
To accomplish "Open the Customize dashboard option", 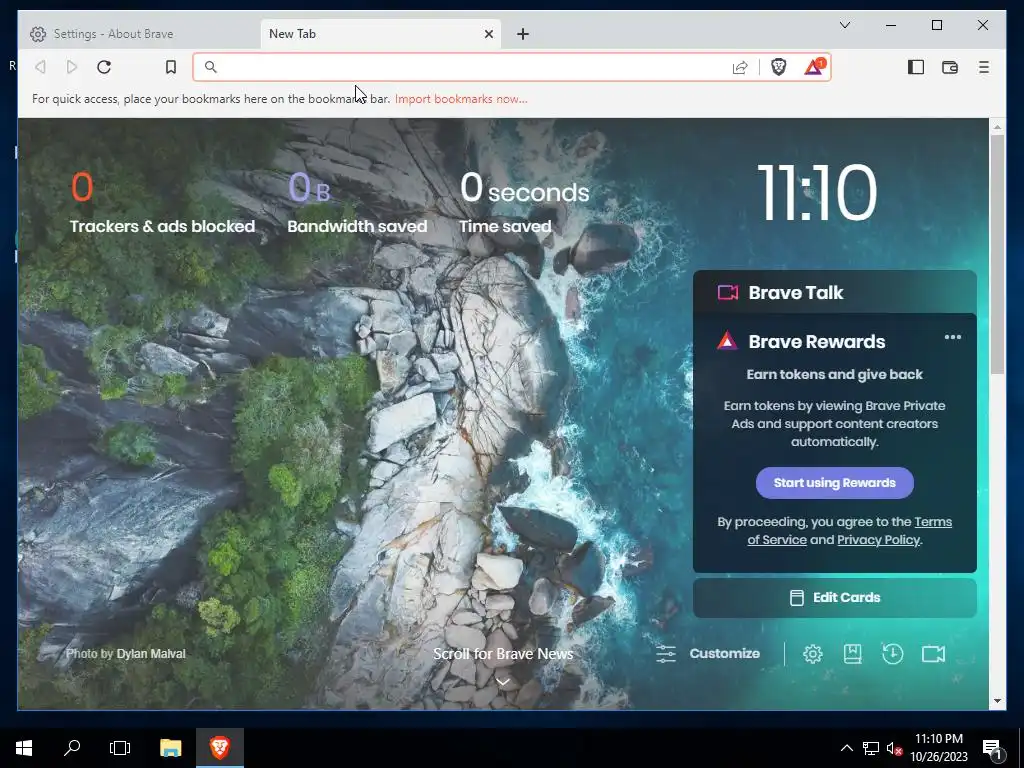I will coord(708,654).
